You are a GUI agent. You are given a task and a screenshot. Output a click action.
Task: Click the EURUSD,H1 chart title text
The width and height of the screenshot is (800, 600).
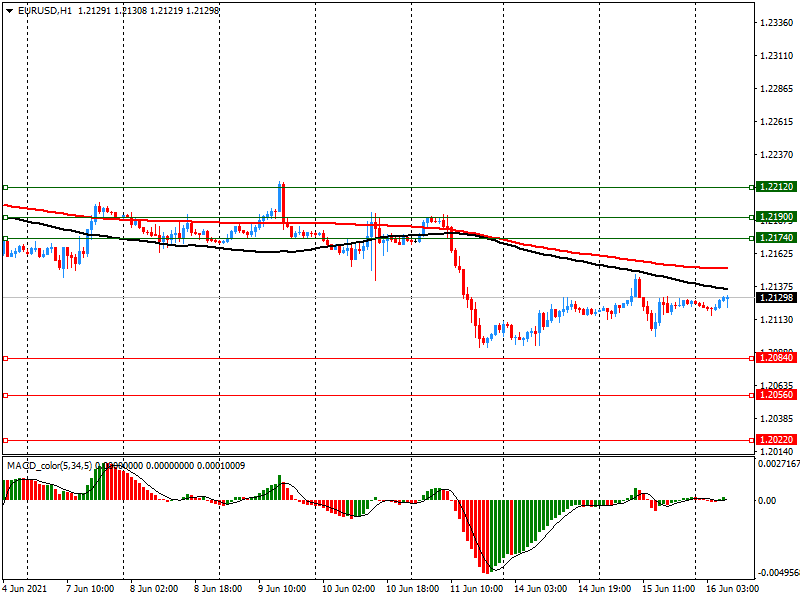(45, 11)
